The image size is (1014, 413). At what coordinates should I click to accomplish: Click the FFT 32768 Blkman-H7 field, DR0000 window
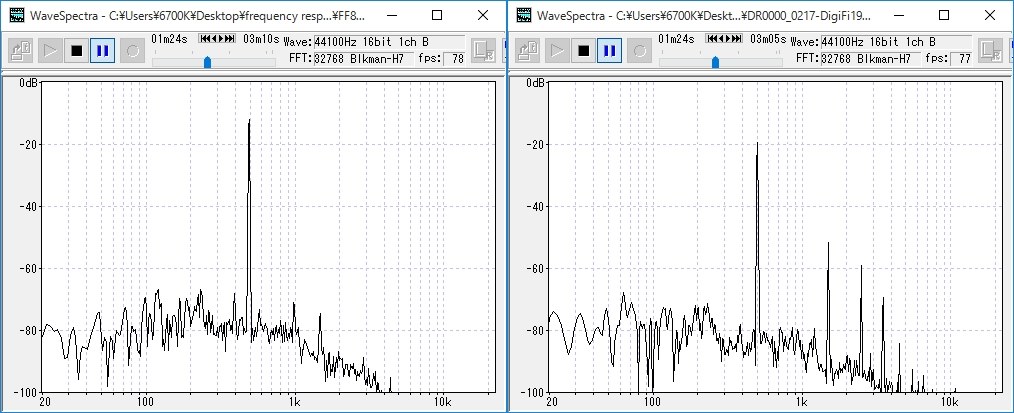(870, 59)
